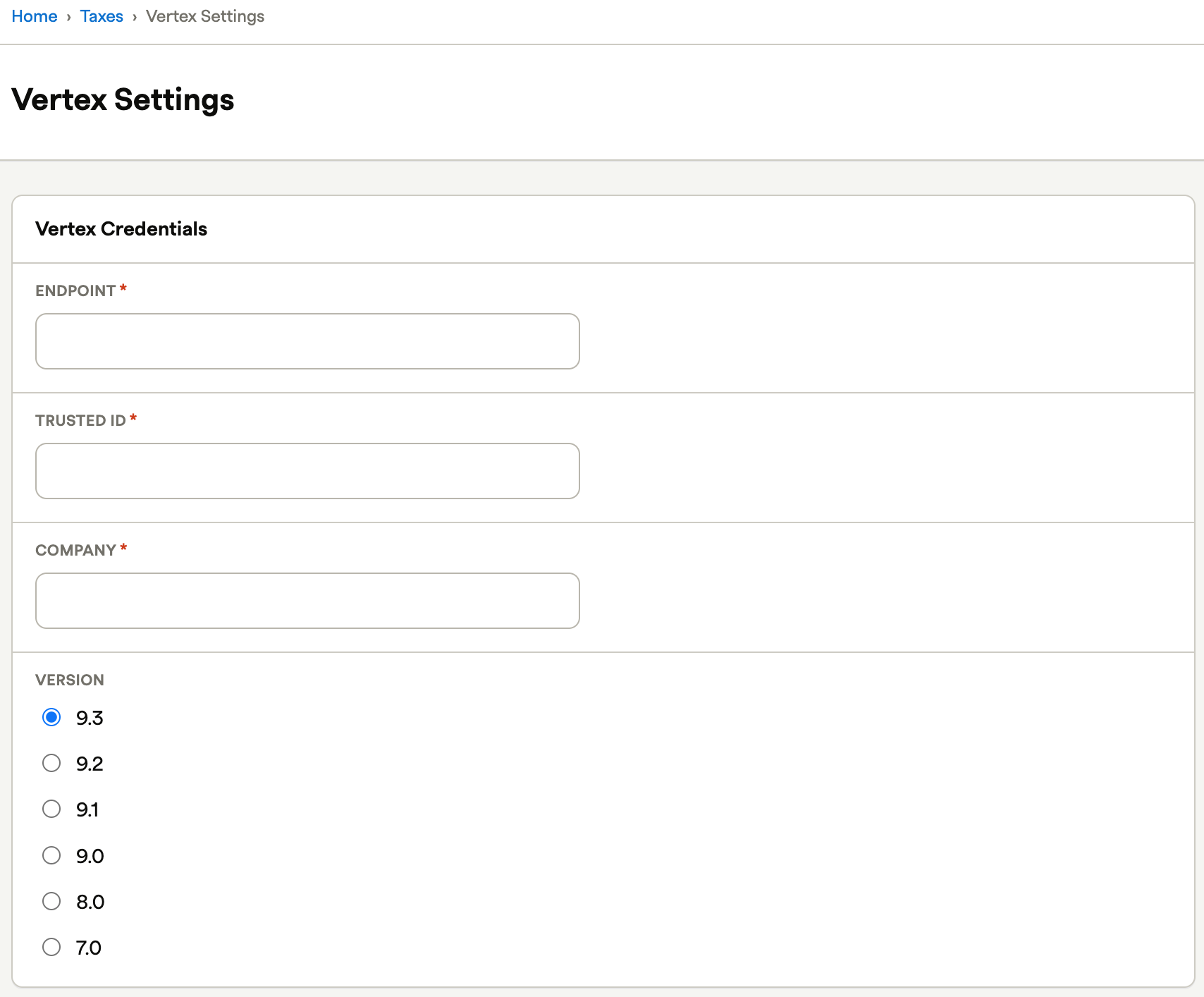Click the VERSION group label
The width and height of the screenshot is (1204, 997).
click(x=70, y=680)
